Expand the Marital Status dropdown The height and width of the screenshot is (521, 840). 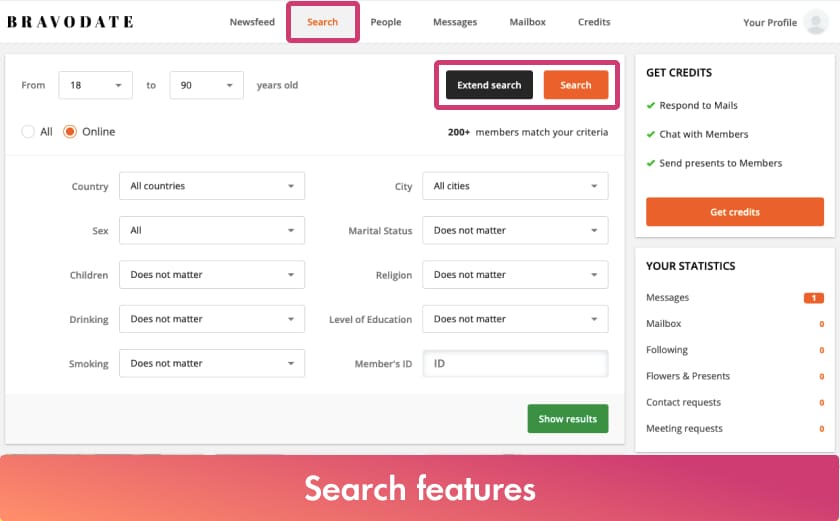pyautogui.click(x=515, y=231)
